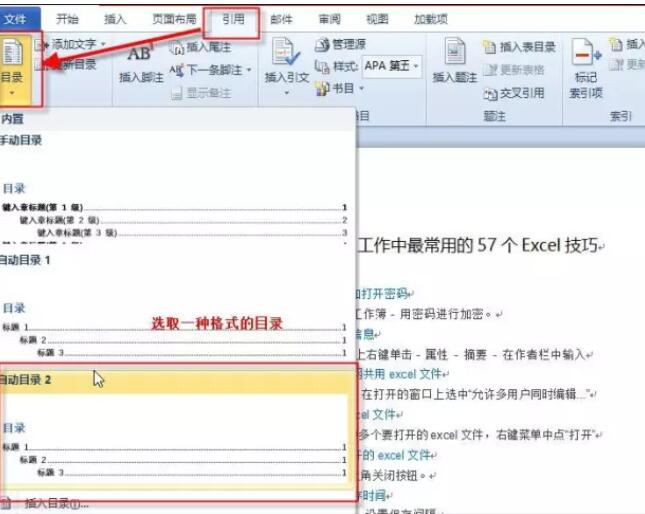Open the 书目 bibliography dropdown

(x=340, y=88)
